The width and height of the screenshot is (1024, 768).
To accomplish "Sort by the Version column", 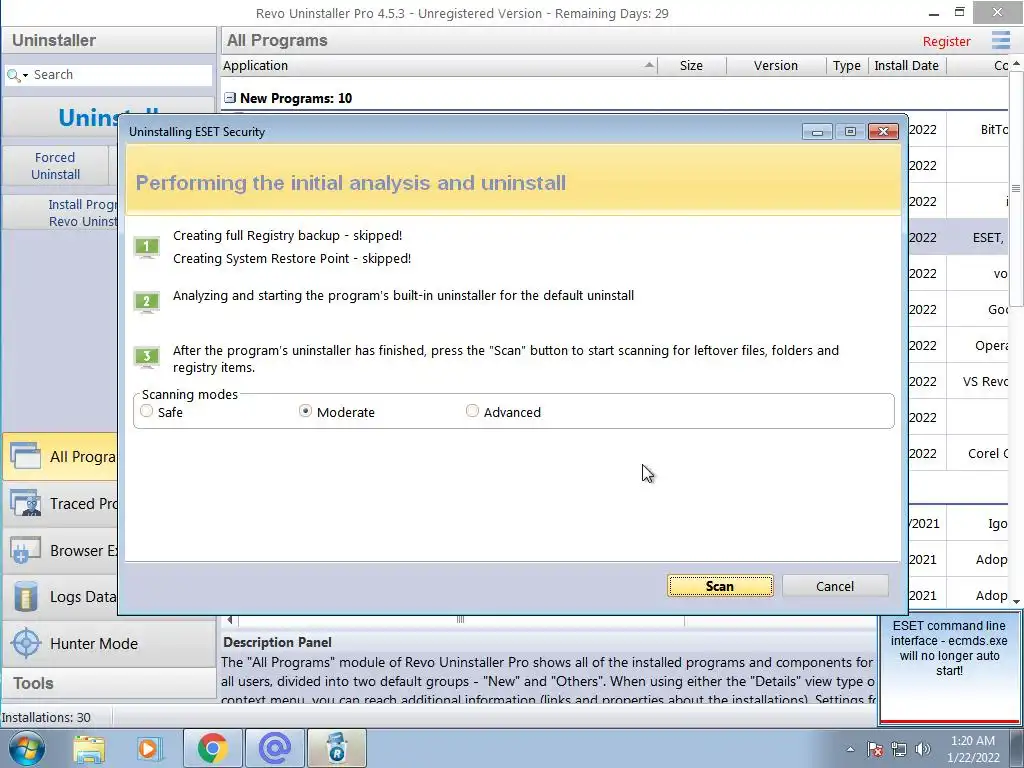I will click(x=775, y=65).
